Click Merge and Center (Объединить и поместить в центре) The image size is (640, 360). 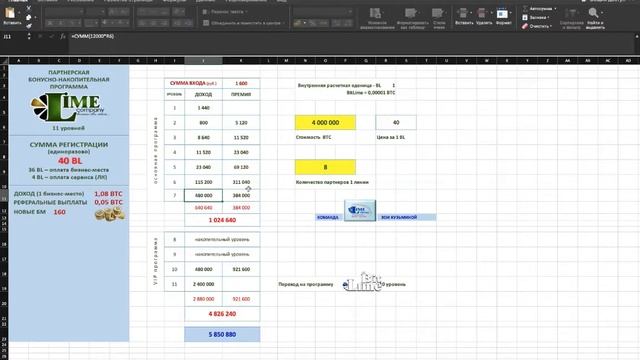tap(242, 23)
